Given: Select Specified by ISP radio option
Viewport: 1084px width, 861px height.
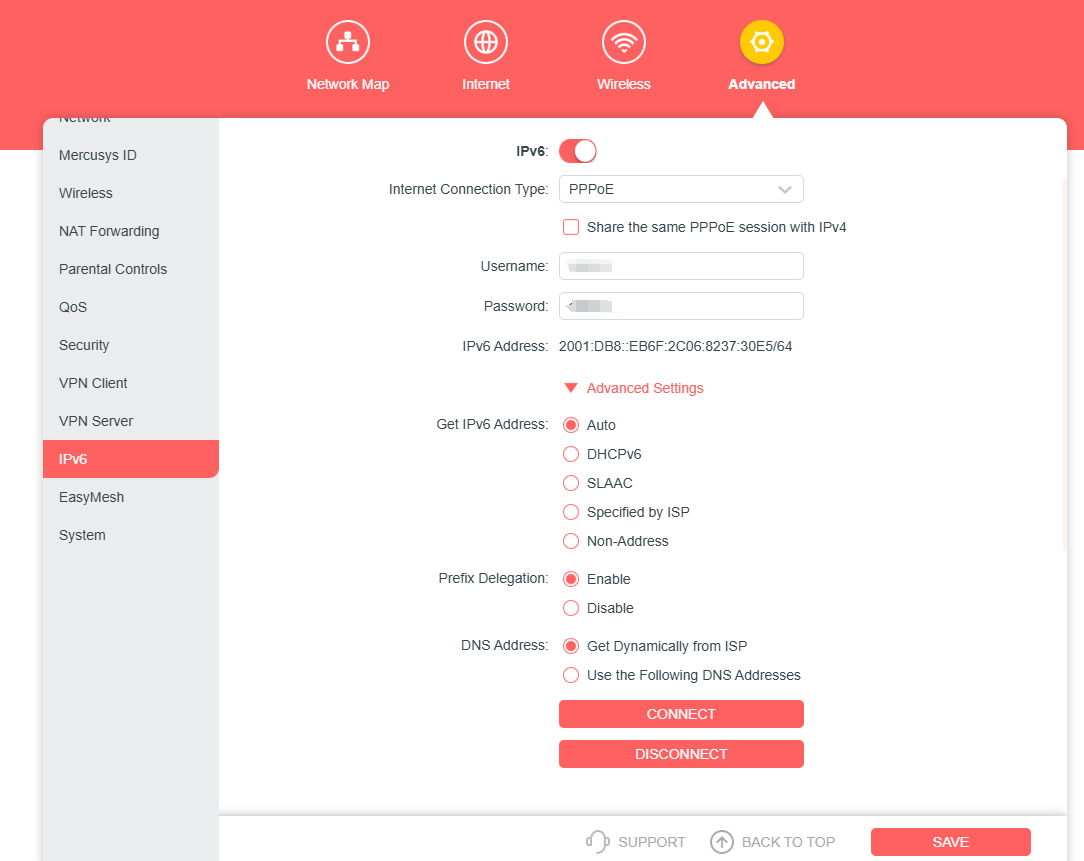Looking at the screenshot, I should (570, 512).
